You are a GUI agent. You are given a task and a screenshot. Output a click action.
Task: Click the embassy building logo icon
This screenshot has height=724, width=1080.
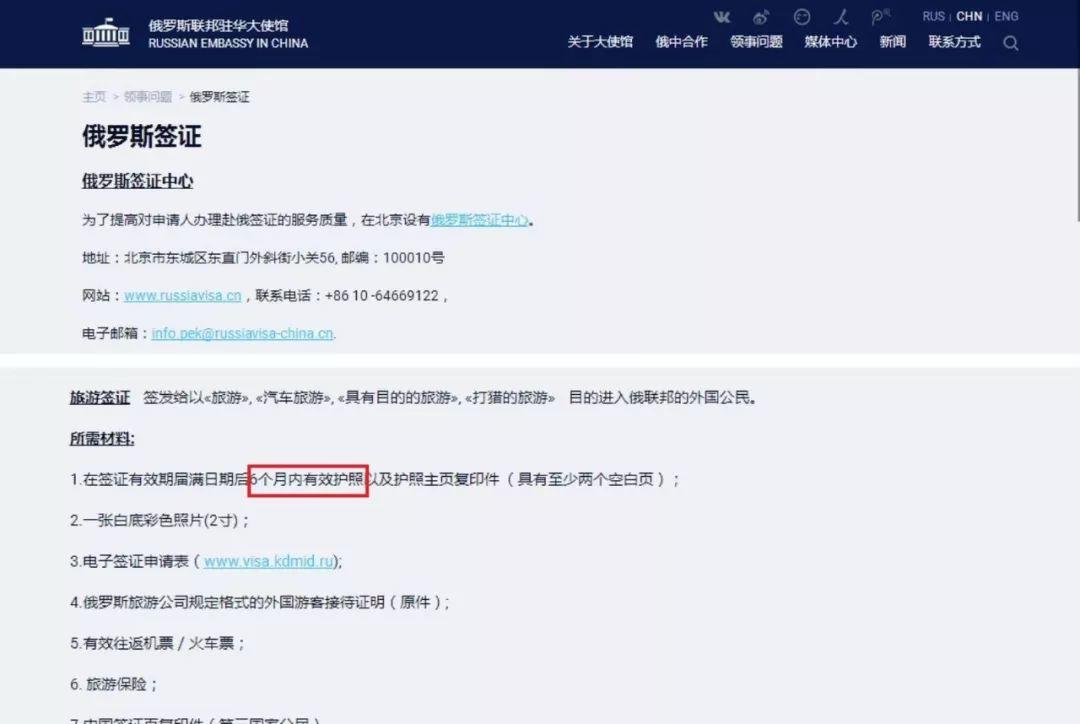click(x=106, y=33)
